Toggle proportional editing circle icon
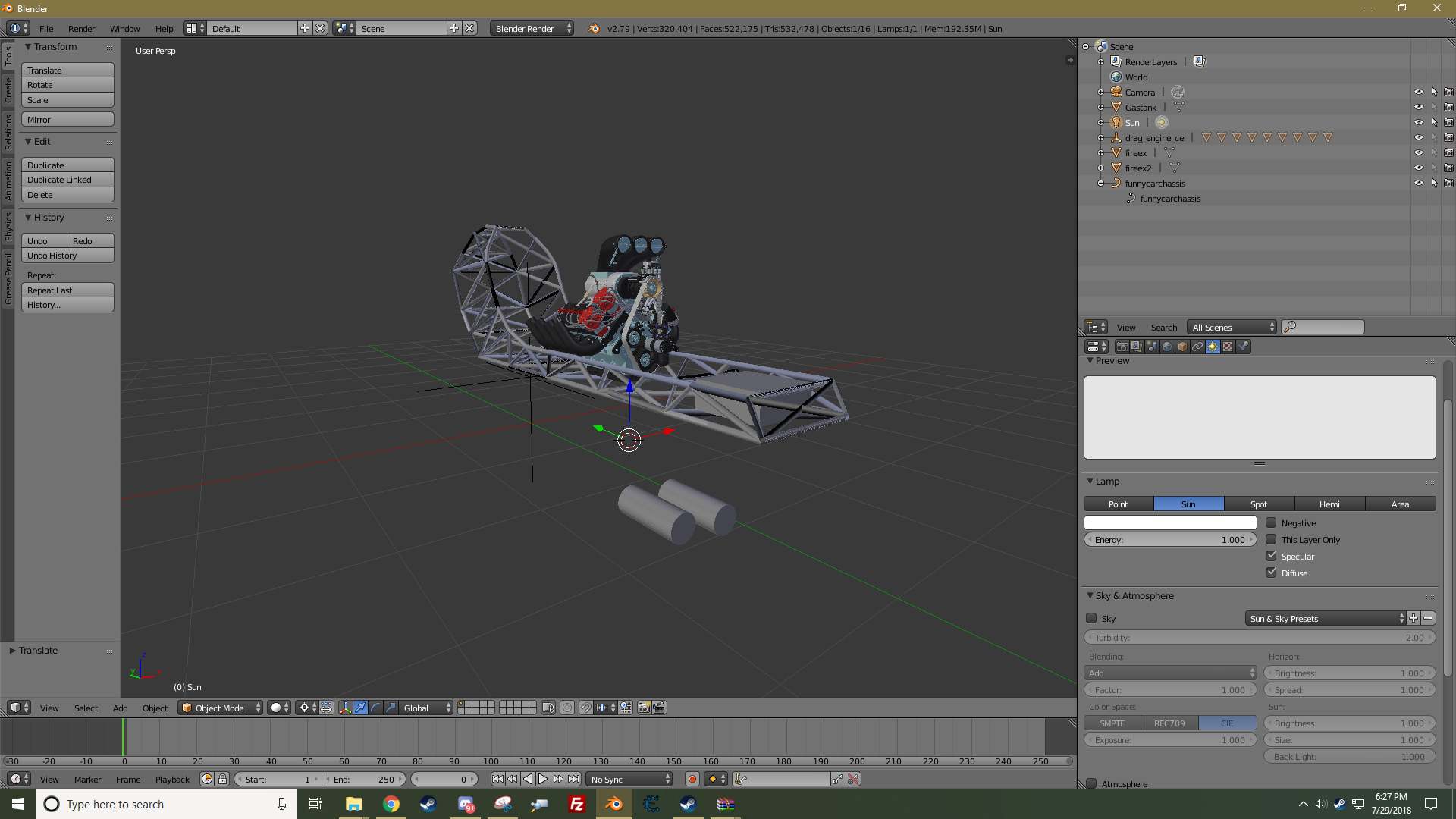The width and height of the screenshot is (1456, 819). [x=567, y=708]
